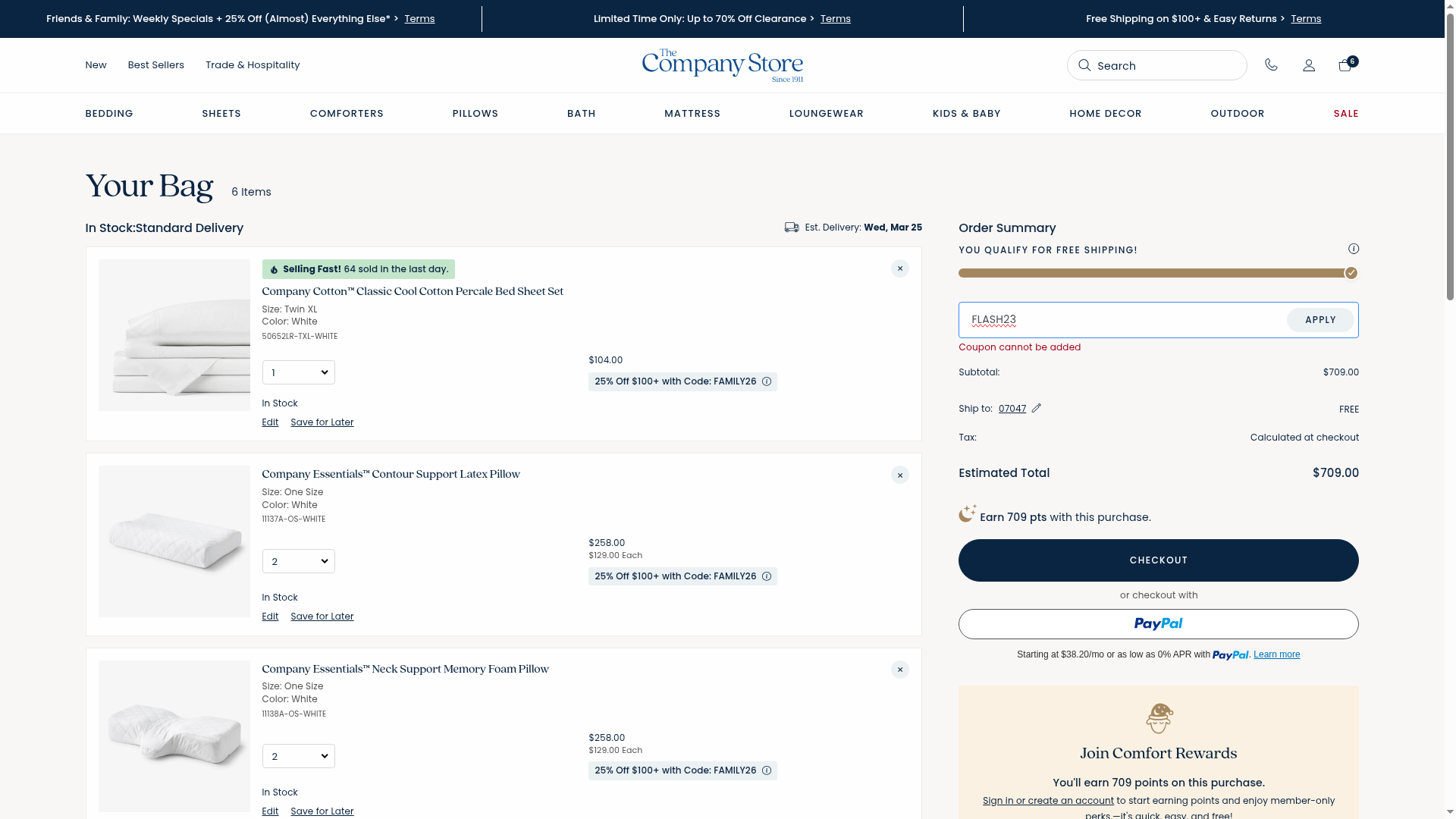Open free shipping info icon
The height and width of the screenshot is (819, 1456).
pos(1354,249)
